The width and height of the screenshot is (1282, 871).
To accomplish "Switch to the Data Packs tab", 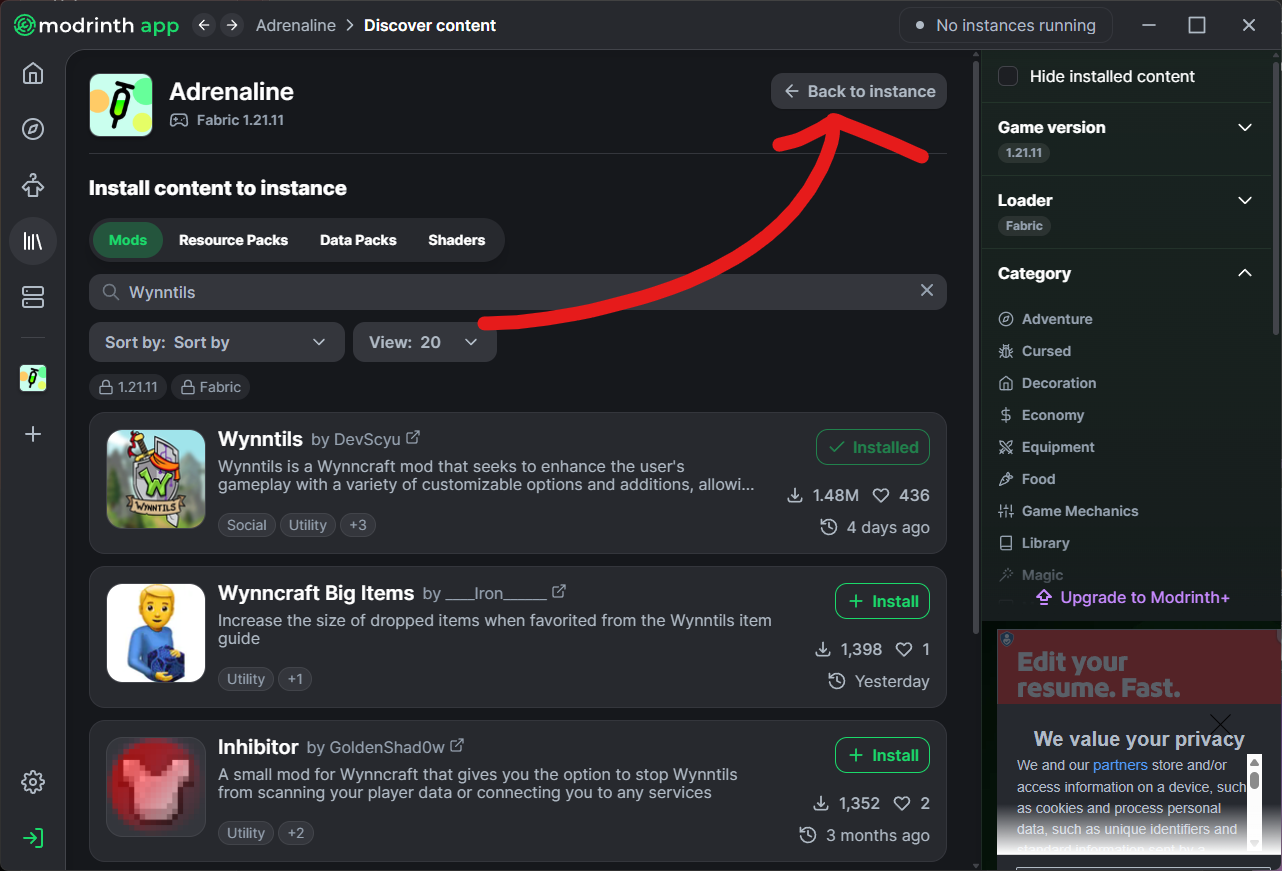I will pos(358,240).
